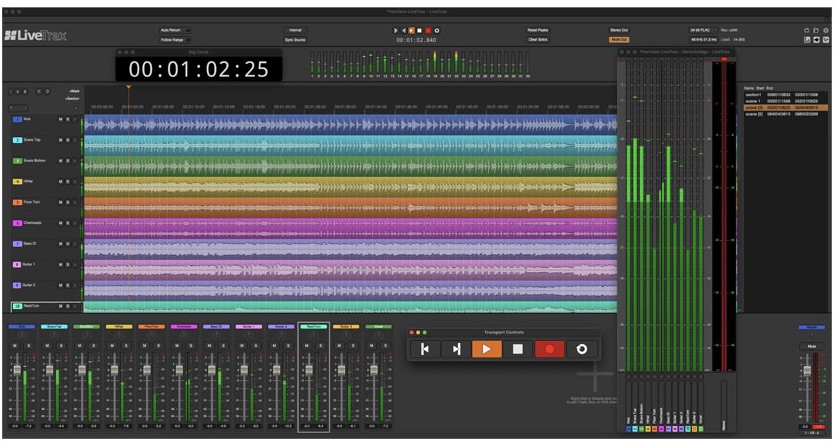This screenshot has width=838, height=445.
Task: Open the 24 bit FLAC format dropdown
Action: pos(703,30)
